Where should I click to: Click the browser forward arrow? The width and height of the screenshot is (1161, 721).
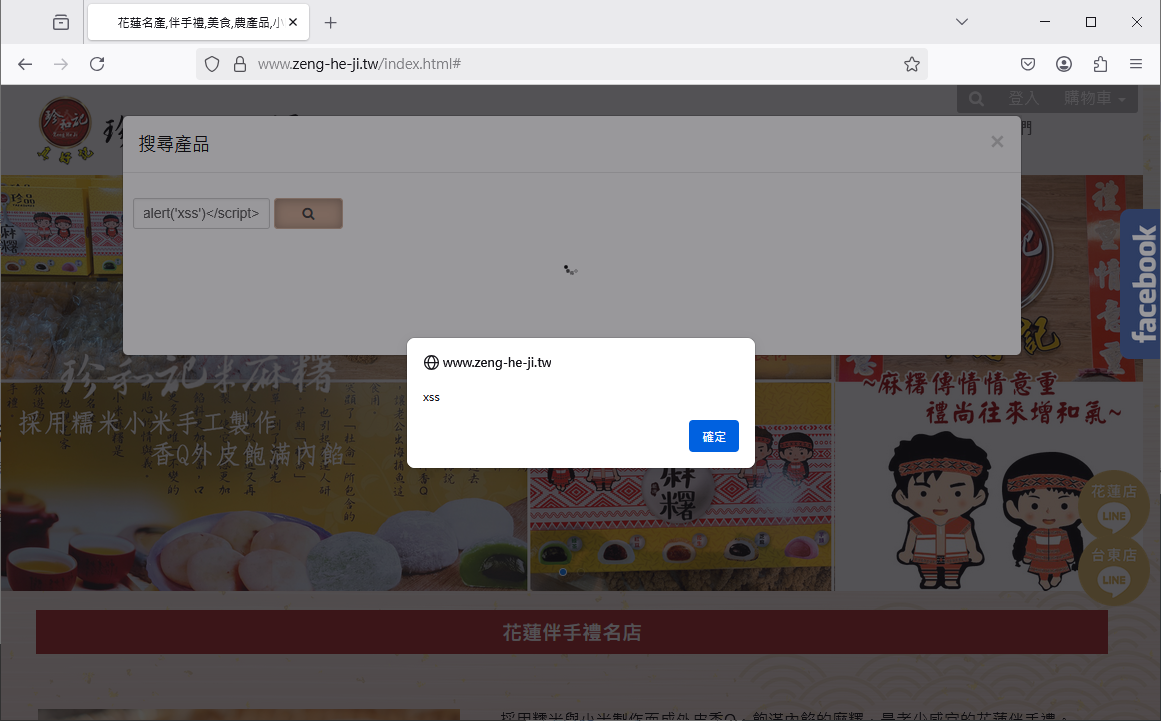coord(61,64)
